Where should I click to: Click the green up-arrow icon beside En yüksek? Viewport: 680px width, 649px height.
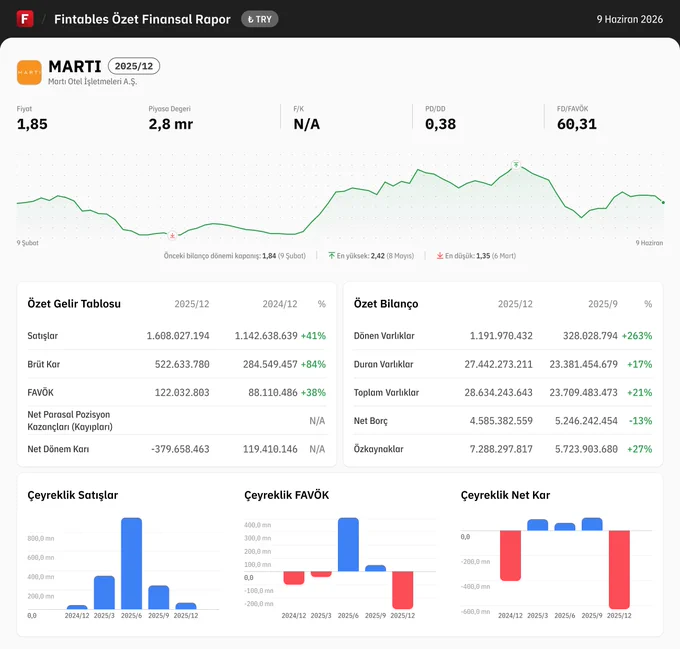pos(332,256)
